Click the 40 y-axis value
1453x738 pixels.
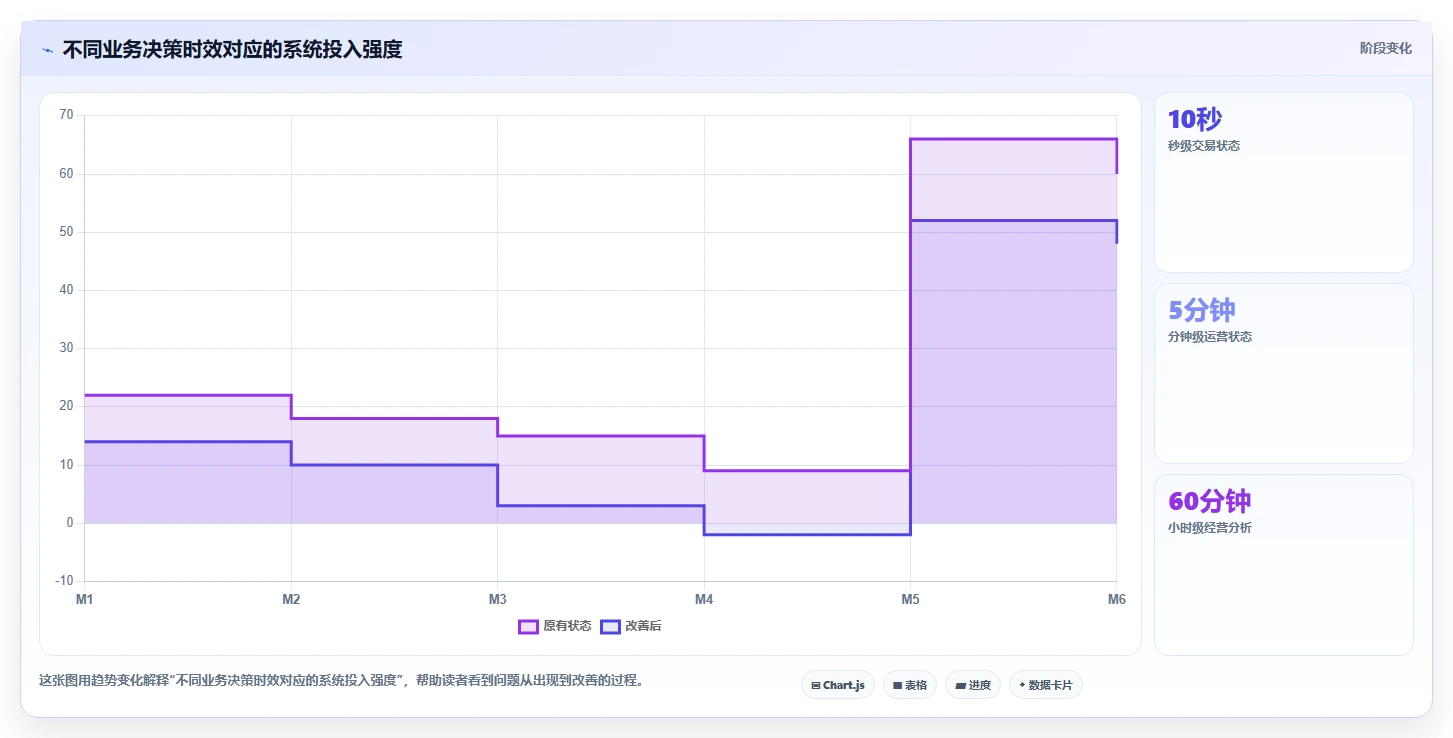(x=66, y=290)
